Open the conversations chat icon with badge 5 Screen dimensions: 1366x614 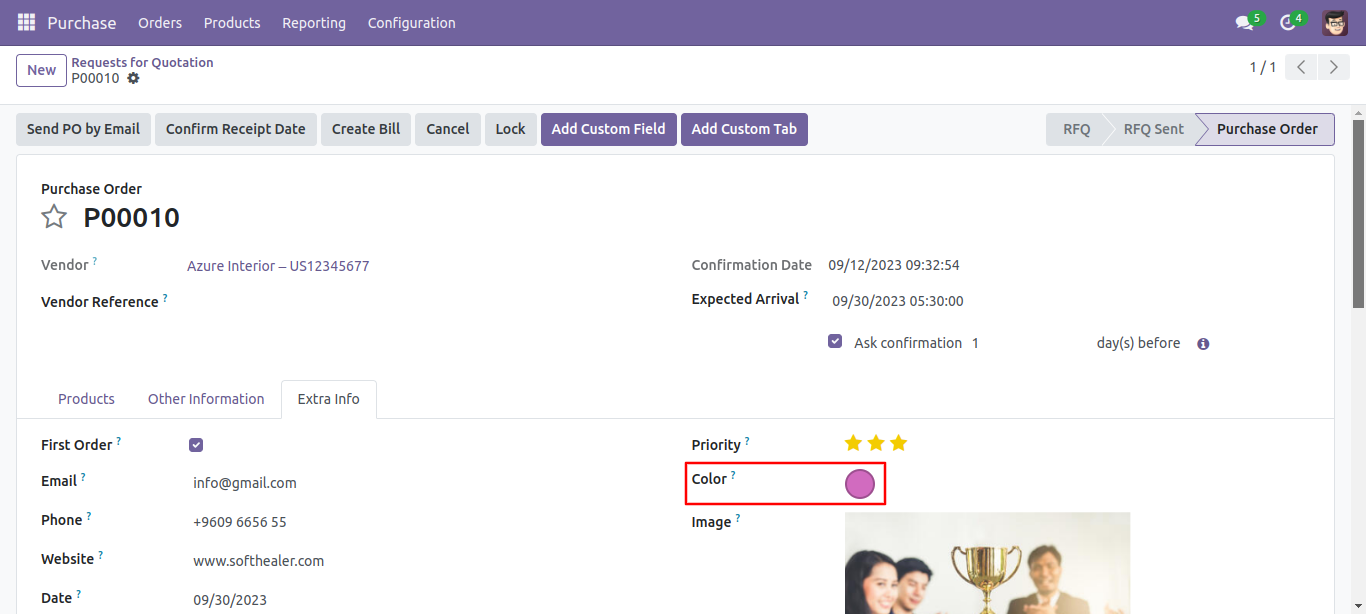1245,22
